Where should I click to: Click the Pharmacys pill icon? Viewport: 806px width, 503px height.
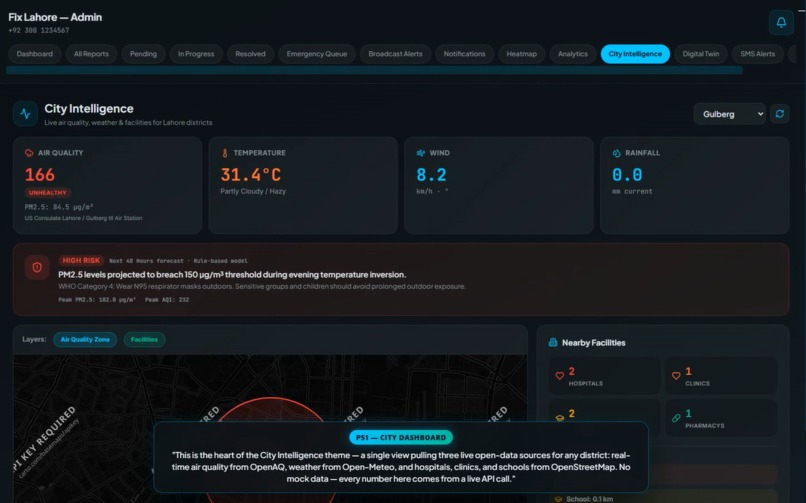click(676, 418)
